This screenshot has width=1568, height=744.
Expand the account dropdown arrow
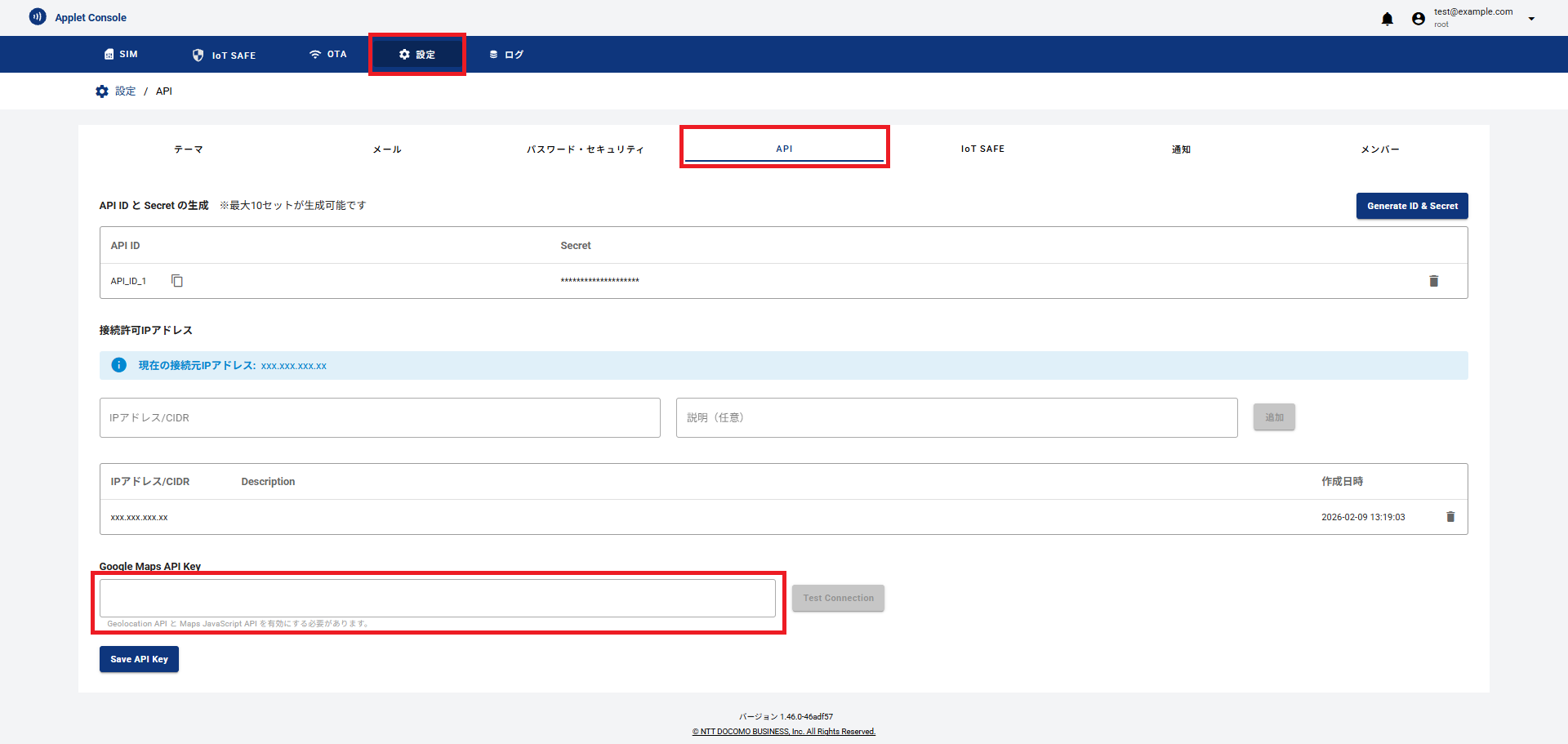tap(1531, 19)
